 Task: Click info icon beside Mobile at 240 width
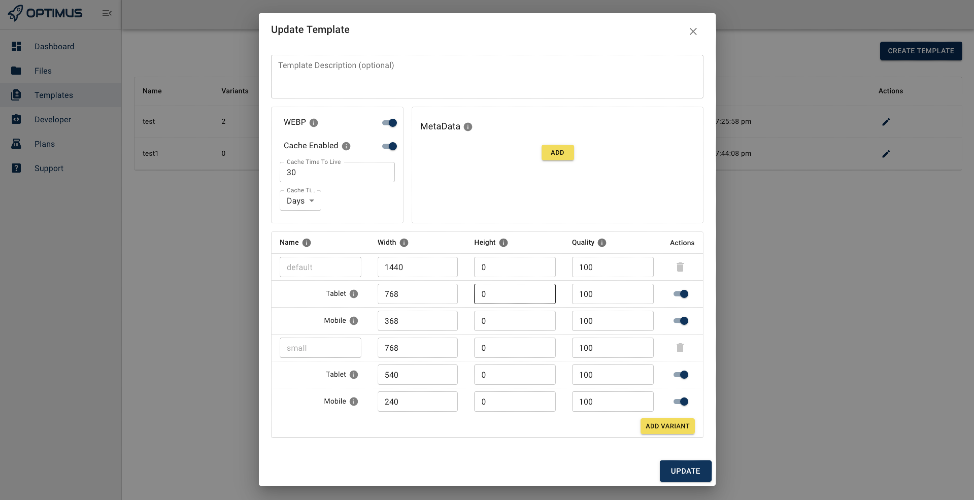coord(353,402)
